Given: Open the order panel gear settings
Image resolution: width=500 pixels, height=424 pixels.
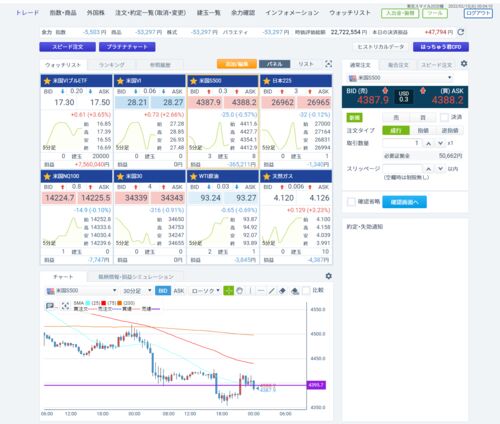Looking at the screenshot, I should pos(464,64).
